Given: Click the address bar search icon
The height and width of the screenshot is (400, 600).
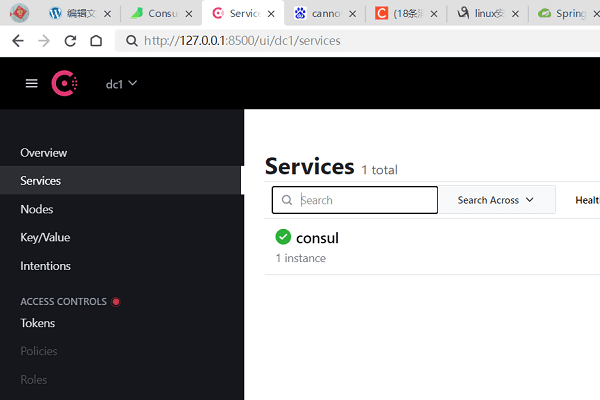Looking at the screenshot, I should pos(132,41).
